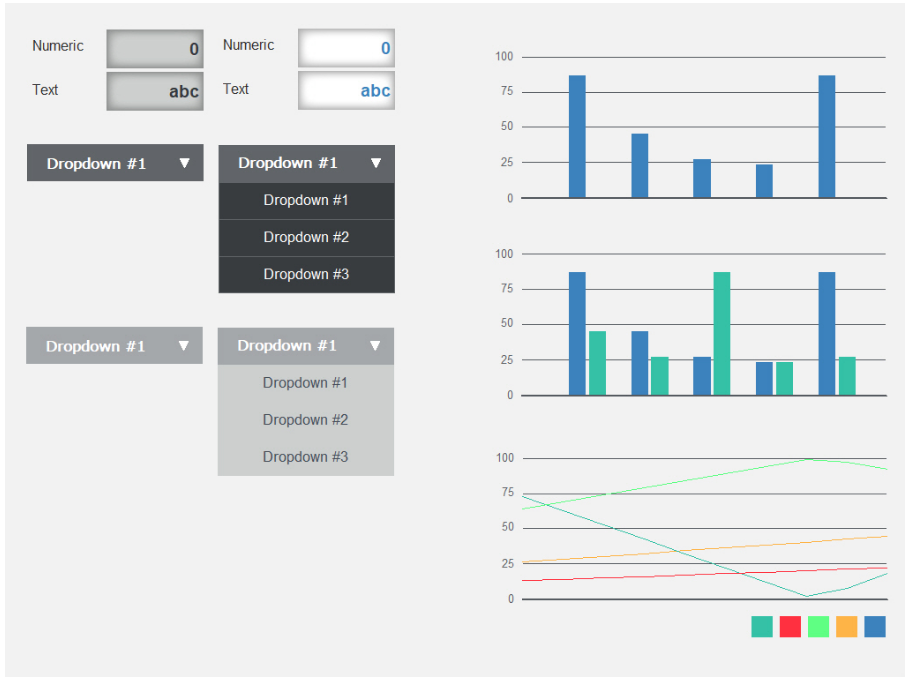This screenshot has width=908, height=683.
Task: Click the light green legend swatch
Action: 817,626
